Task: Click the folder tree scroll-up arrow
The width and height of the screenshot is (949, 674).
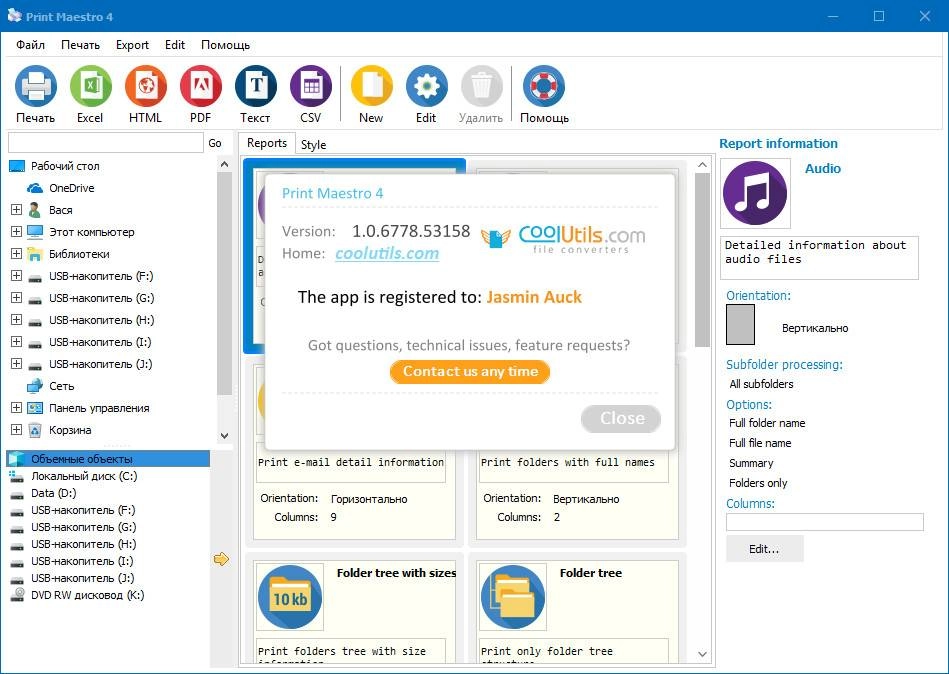Action: [225, 165]
